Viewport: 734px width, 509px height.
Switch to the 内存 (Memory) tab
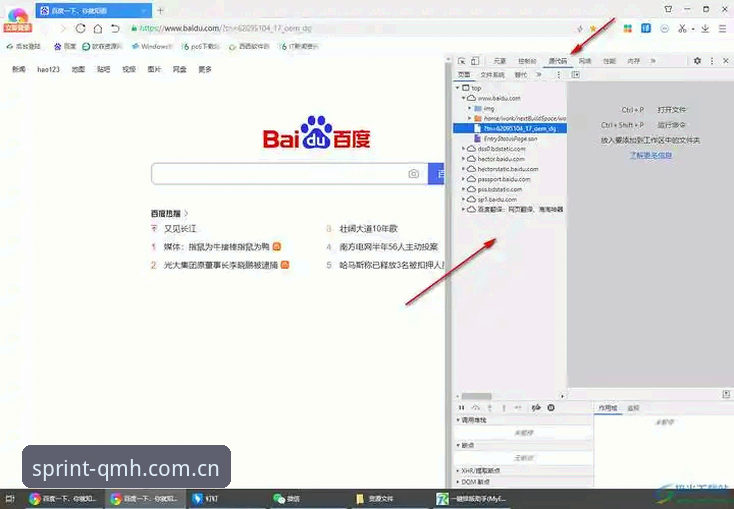click(x=633, y=61)
